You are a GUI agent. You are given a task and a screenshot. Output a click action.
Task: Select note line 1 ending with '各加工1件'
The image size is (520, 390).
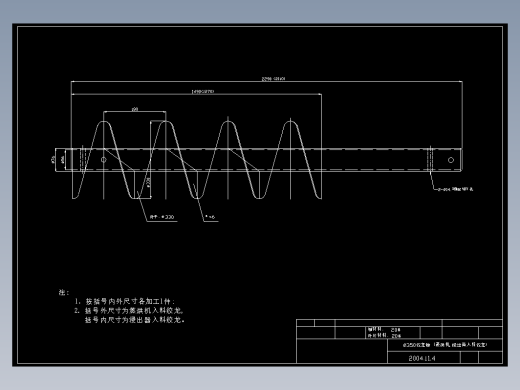point(125,301)
